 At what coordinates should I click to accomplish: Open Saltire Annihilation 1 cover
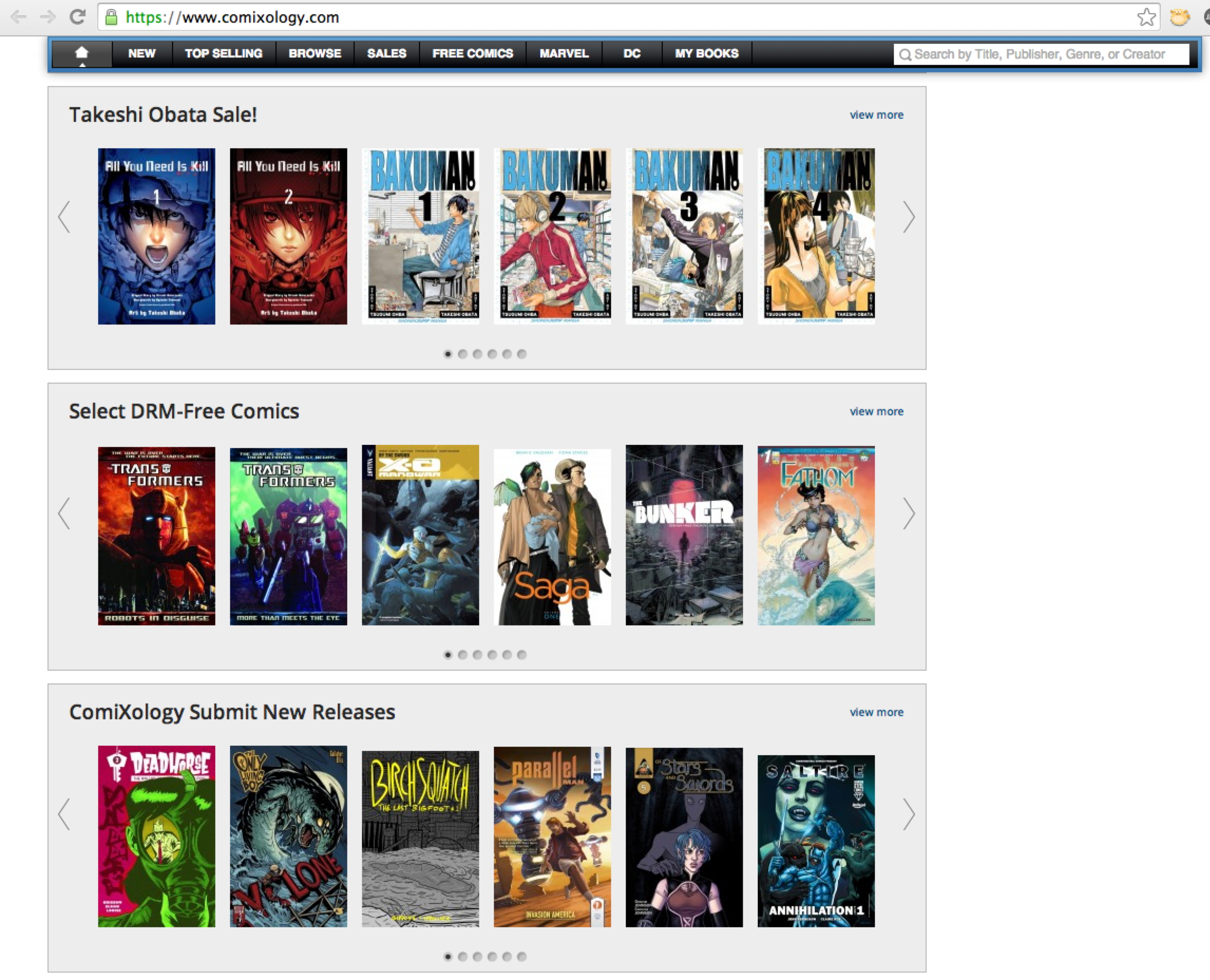(816, 841)
